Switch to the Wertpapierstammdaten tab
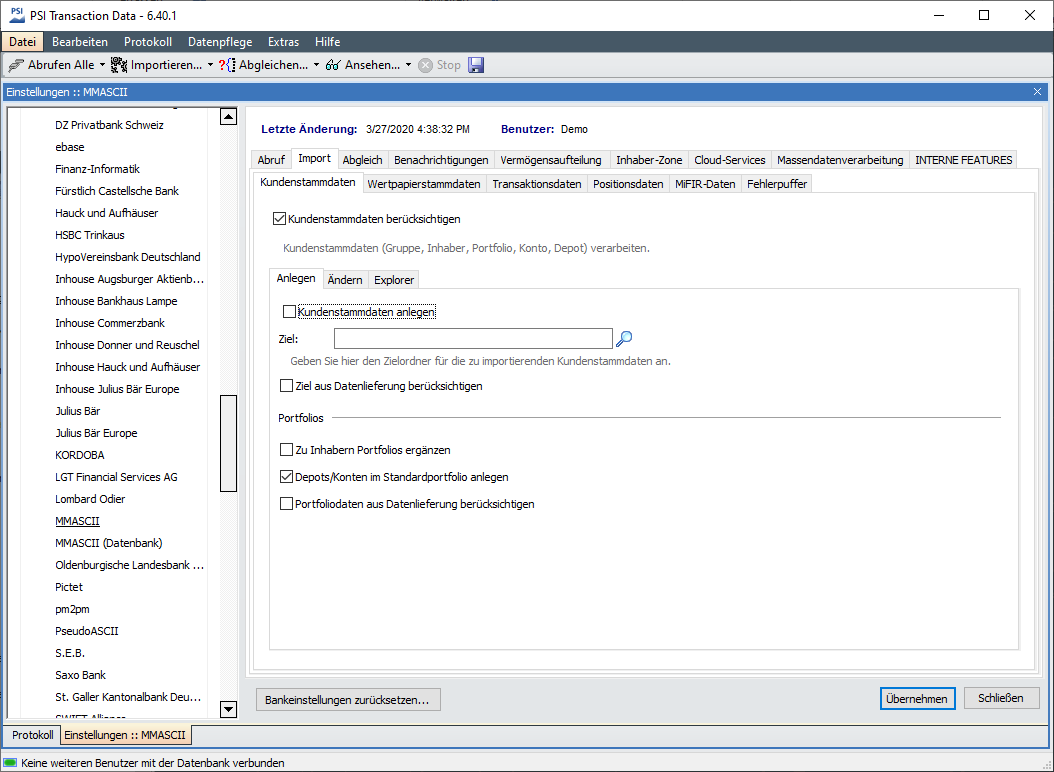 point(424,184)
